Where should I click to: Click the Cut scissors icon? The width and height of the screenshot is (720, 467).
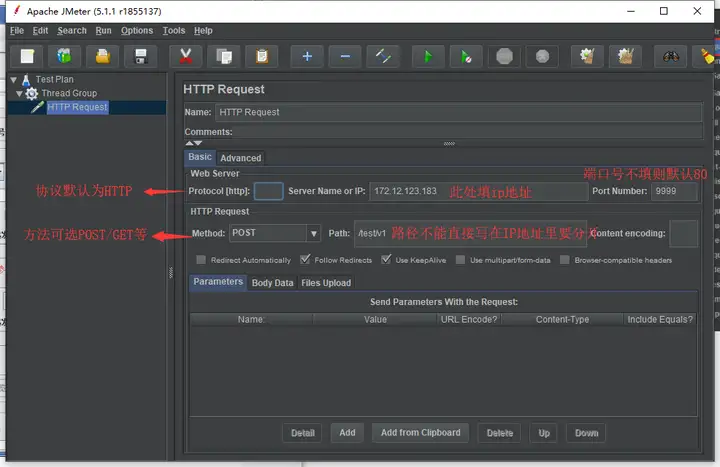point(186,56)
